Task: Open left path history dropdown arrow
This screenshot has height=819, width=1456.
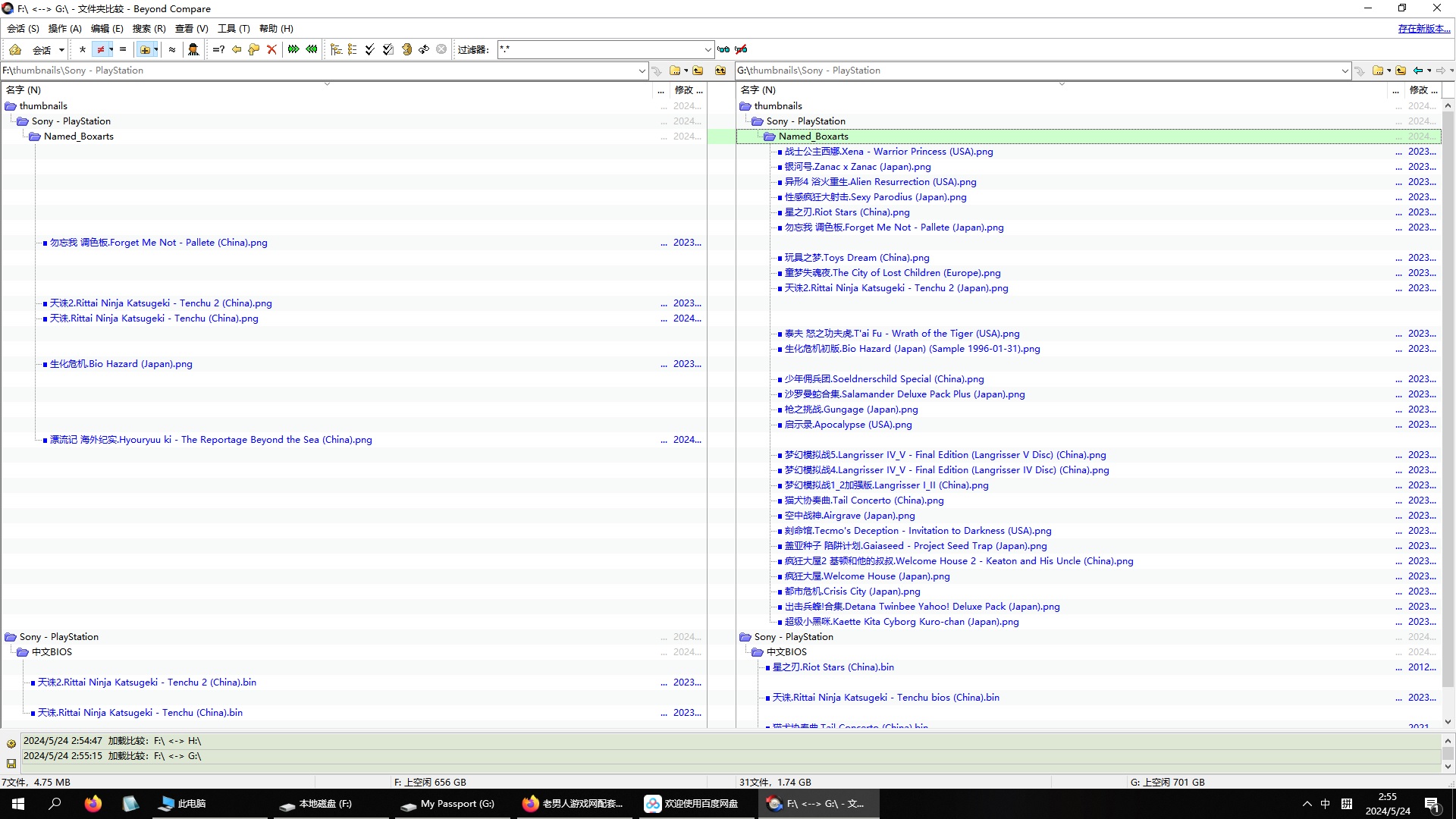Action: point(642,71)
